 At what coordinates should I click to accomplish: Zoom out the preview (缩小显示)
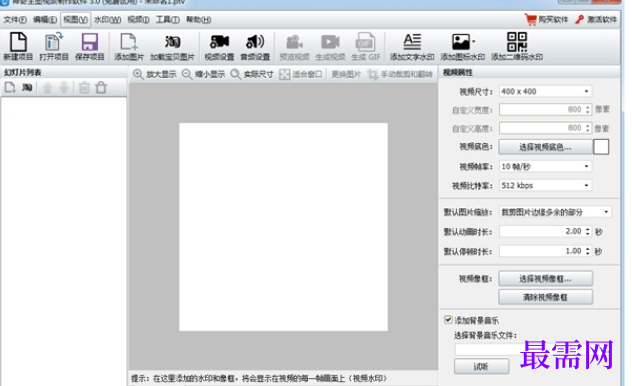(204, 74)
